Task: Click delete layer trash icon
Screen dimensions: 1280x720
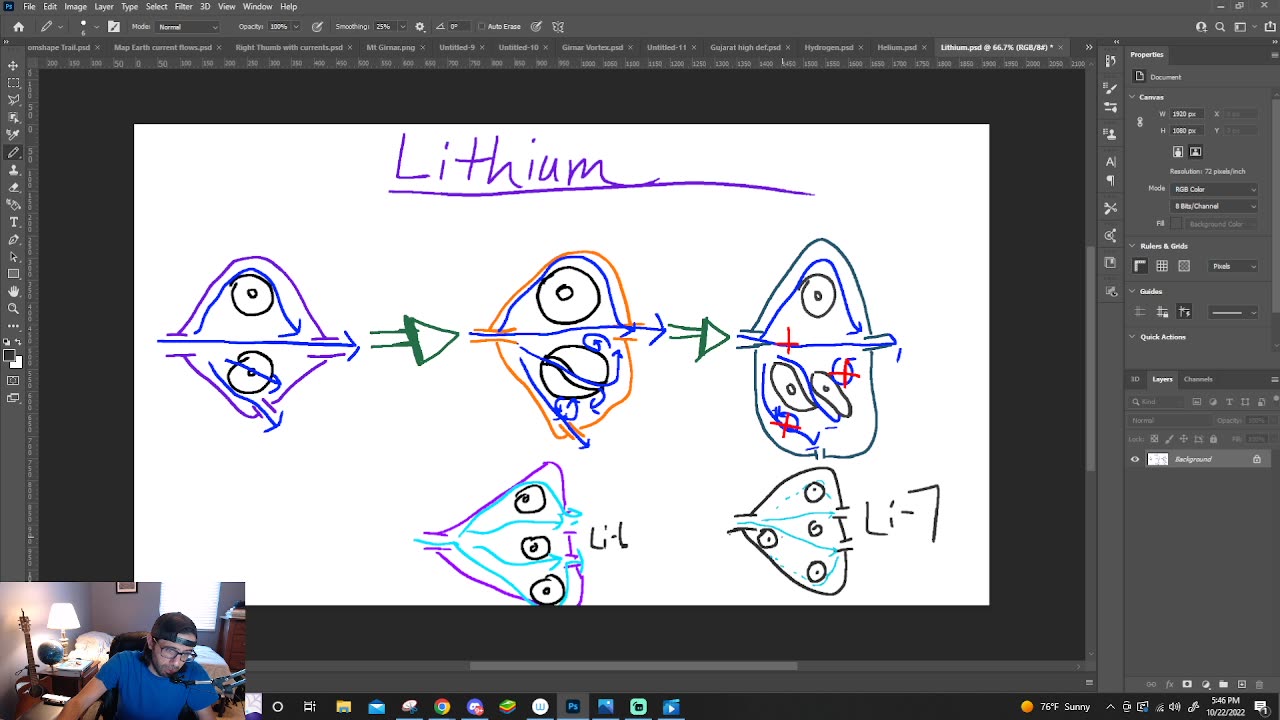Action: pos(1259,685)
